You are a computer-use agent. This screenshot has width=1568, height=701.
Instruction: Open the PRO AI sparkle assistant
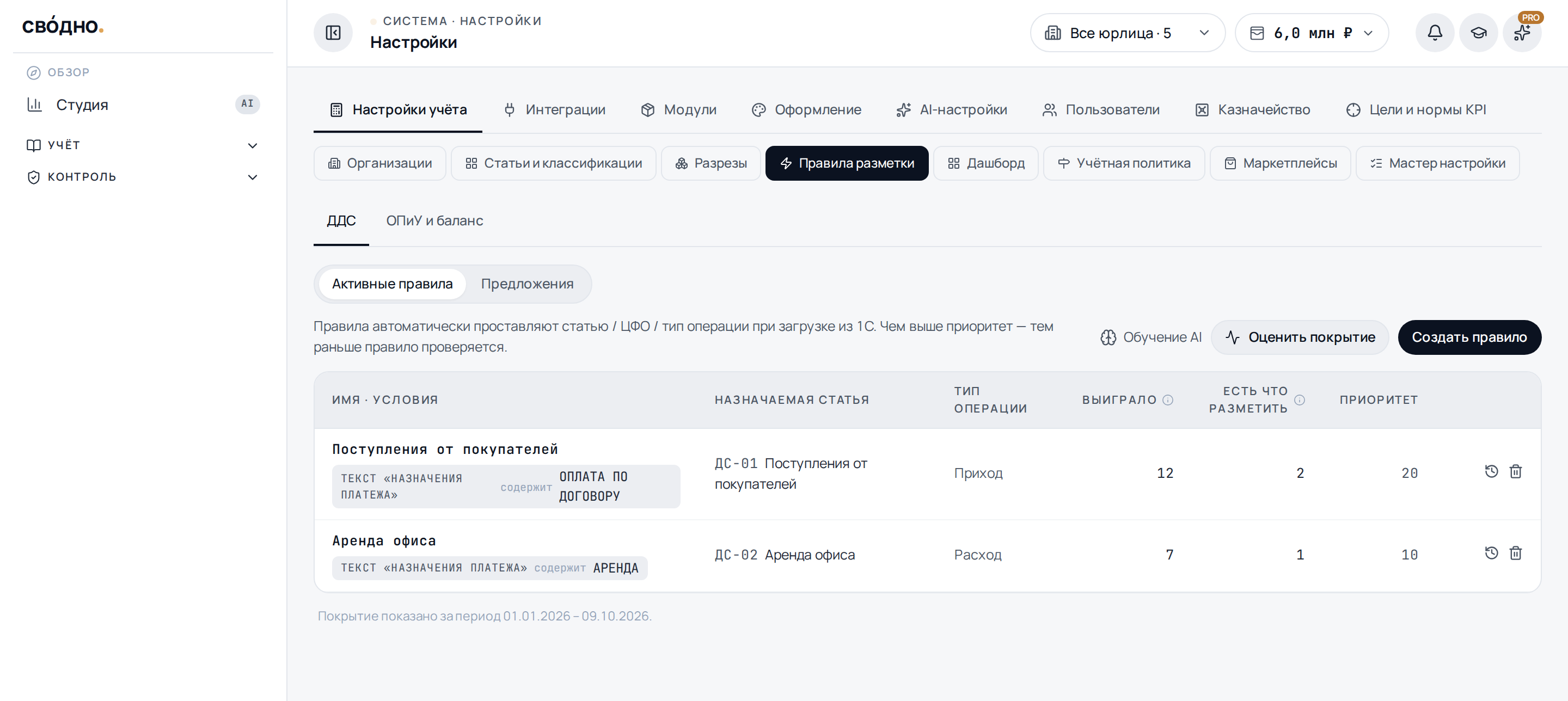click(1522, 33)
